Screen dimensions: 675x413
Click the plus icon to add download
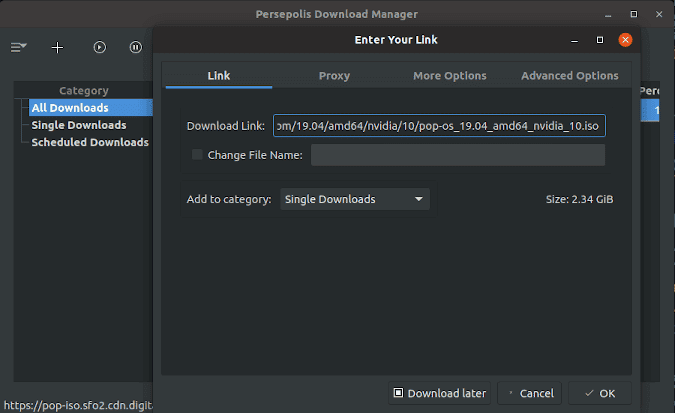point(57,47)
